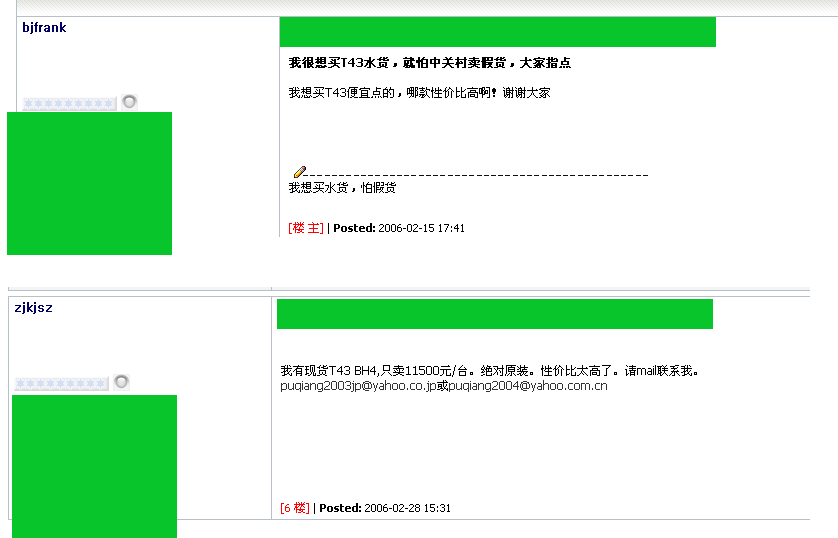
Task: Click the status circle icon under bjfrank
Action: tap(129, 102)
